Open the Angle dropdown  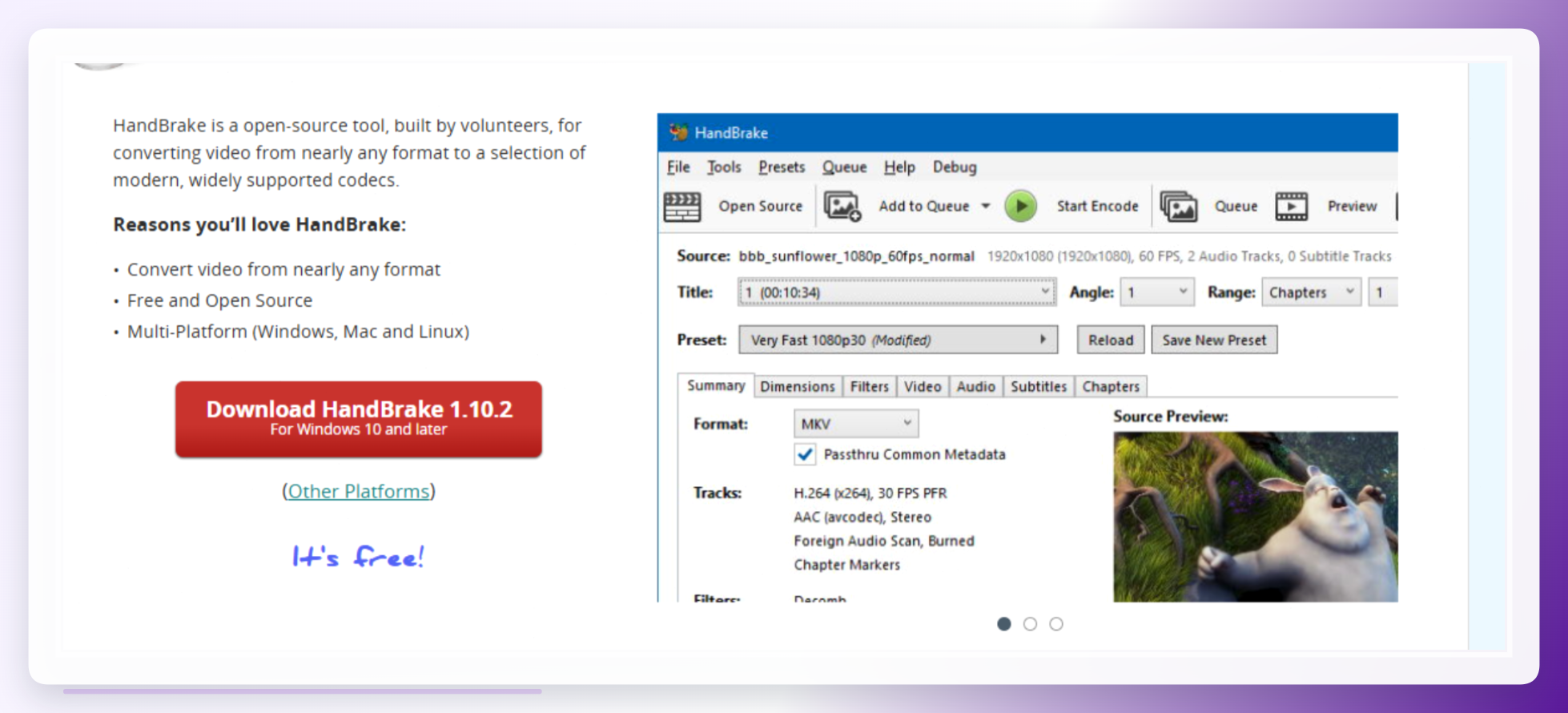[1157, 292]
